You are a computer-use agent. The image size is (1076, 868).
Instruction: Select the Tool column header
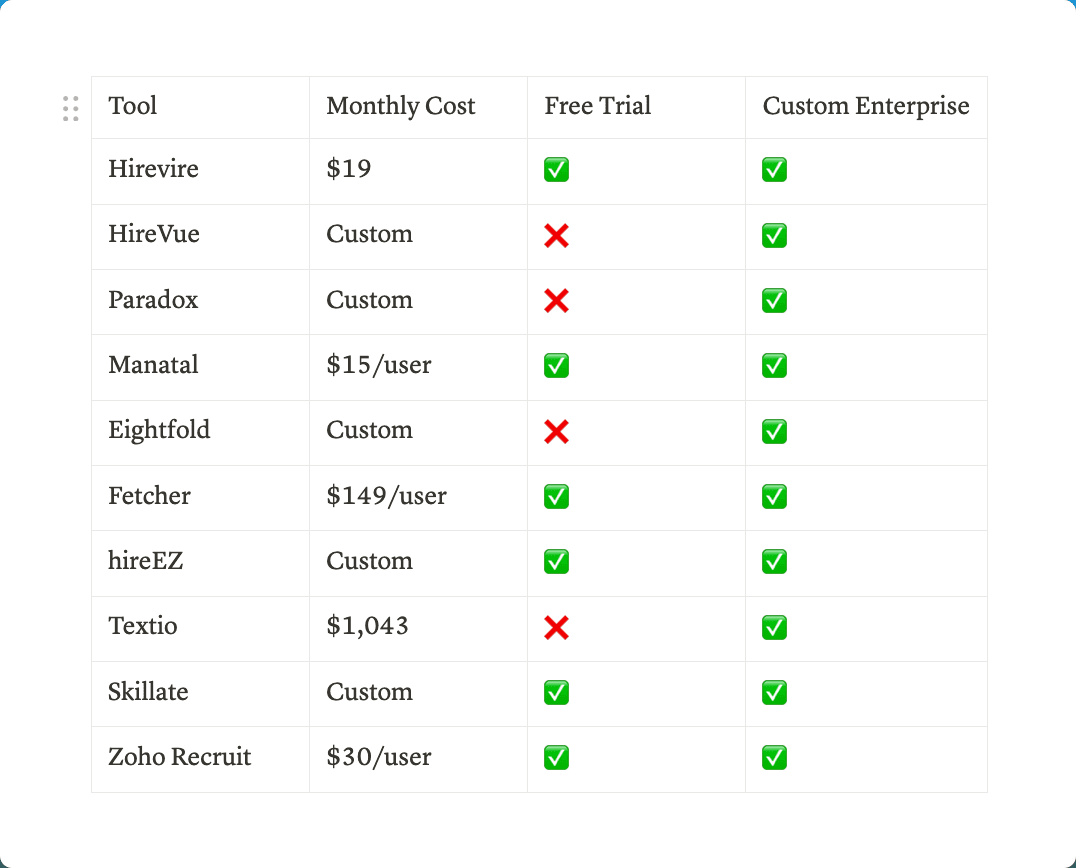pos(133,106)
